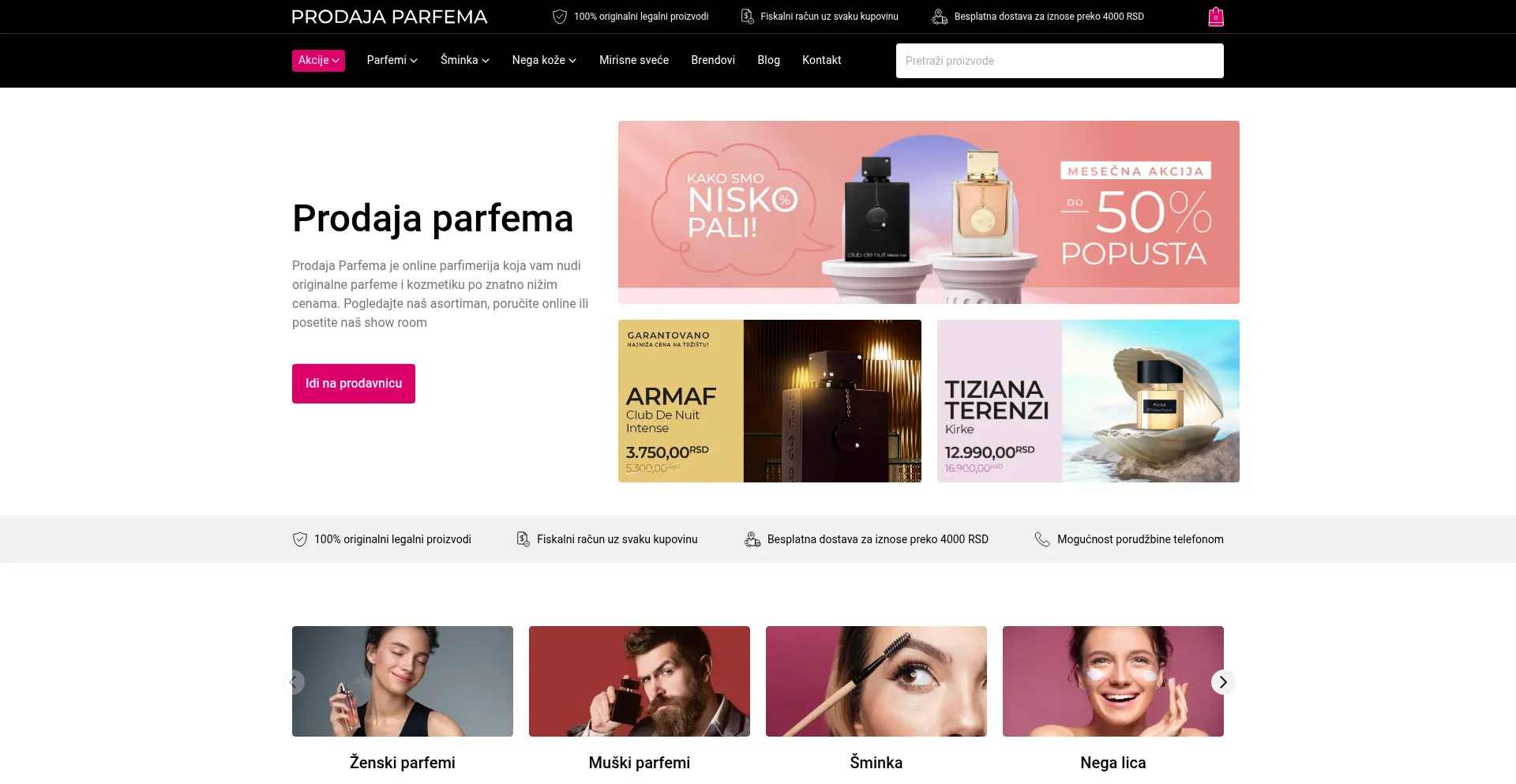Click the Mogućnost porudžbine telefonom text

click(x=1140, y=539)
